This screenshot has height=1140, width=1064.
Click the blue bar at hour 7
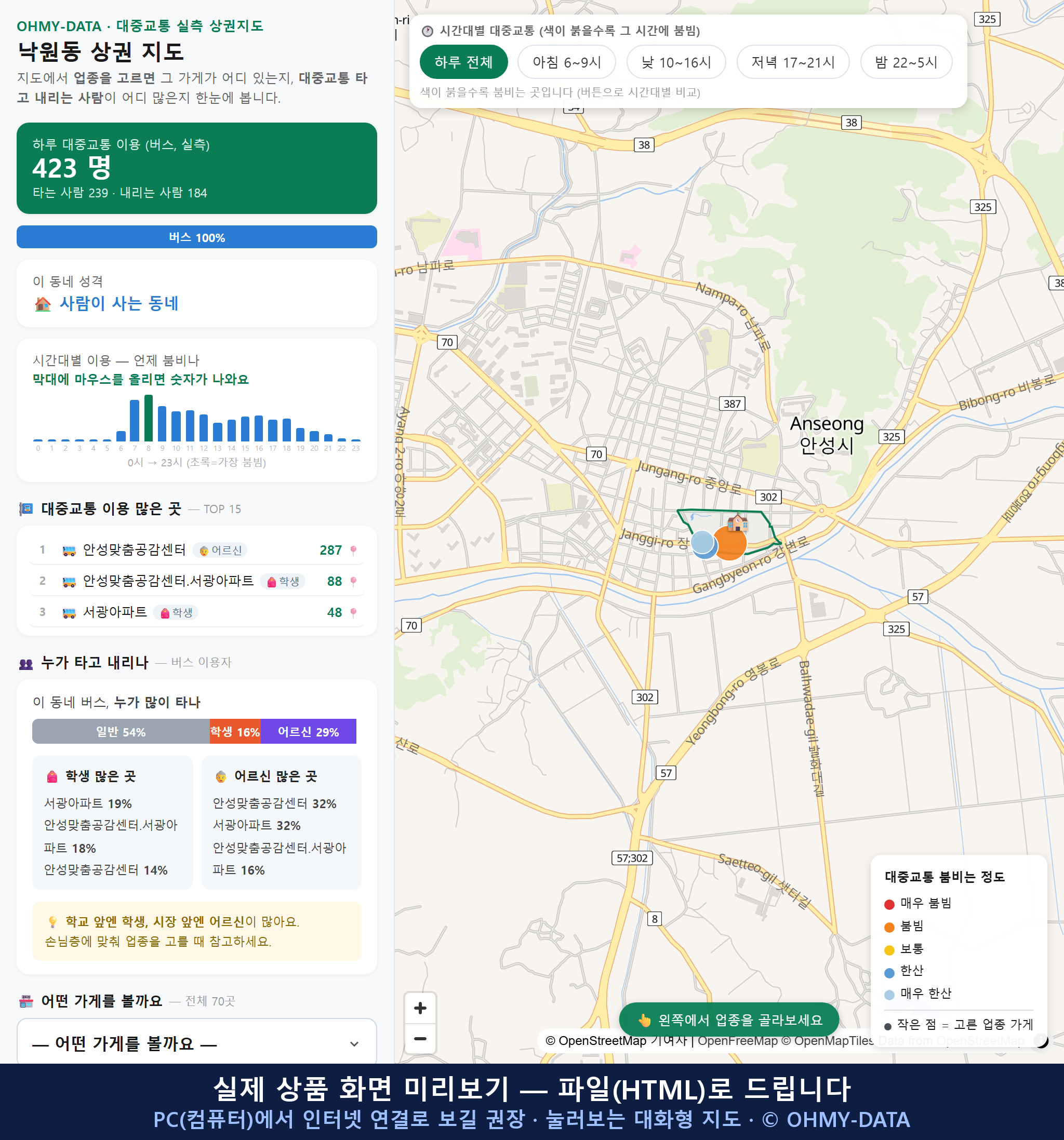[x=135, y=420]
